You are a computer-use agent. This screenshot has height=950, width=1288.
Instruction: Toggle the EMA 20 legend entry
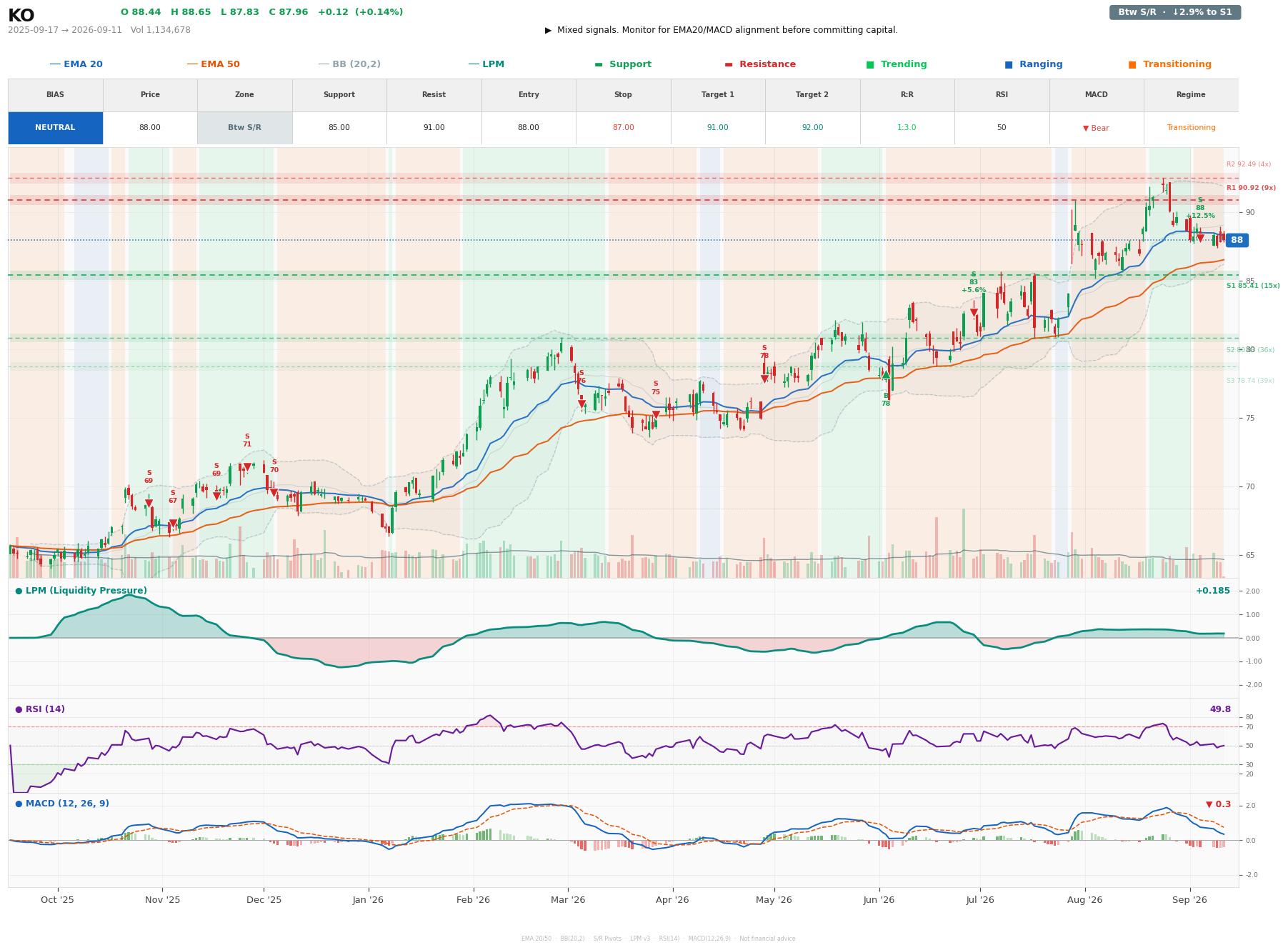point(76,64)
